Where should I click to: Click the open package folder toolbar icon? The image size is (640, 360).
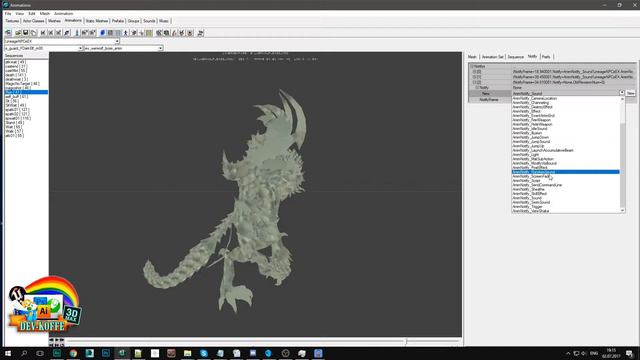click(18, 33)
